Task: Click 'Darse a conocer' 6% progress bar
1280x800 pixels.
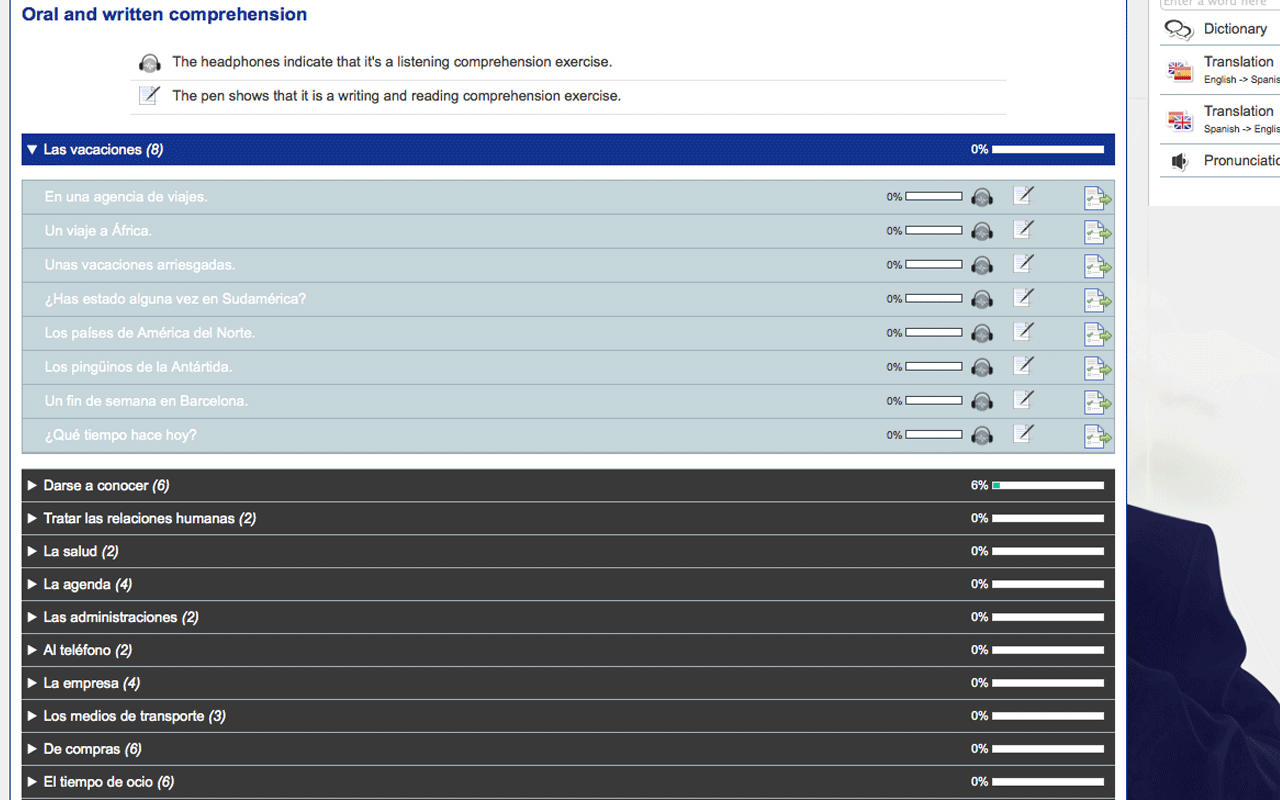Action: (x=1048, y=486)
